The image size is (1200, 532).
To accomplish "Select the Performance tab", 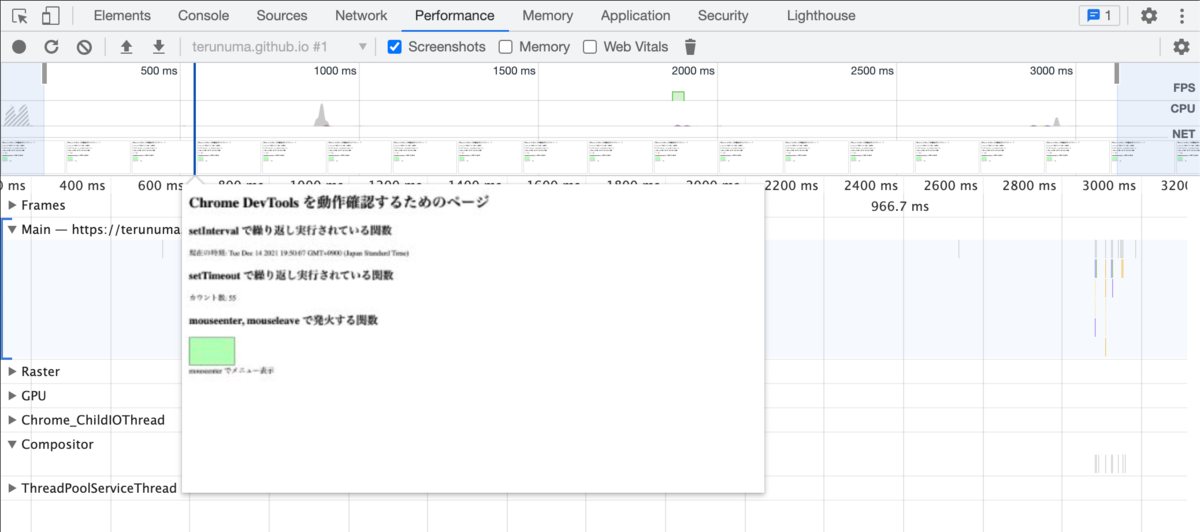I will pyautogui.click(x=455, y=16).
